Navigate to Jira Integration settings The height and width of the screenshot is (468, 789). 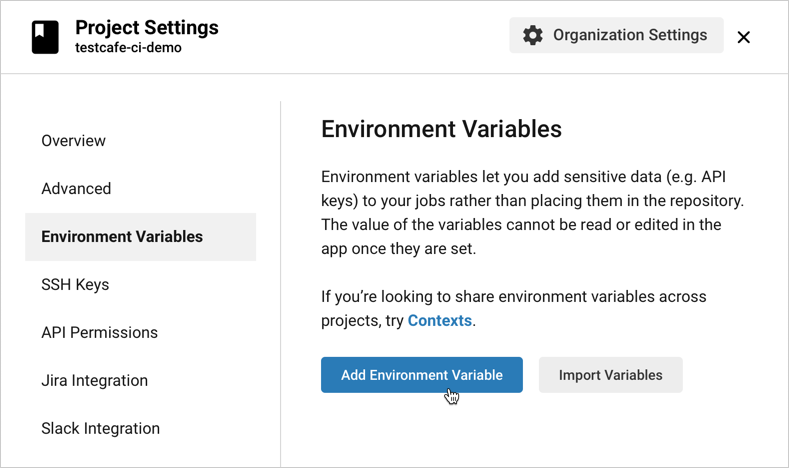click(94, 381)
